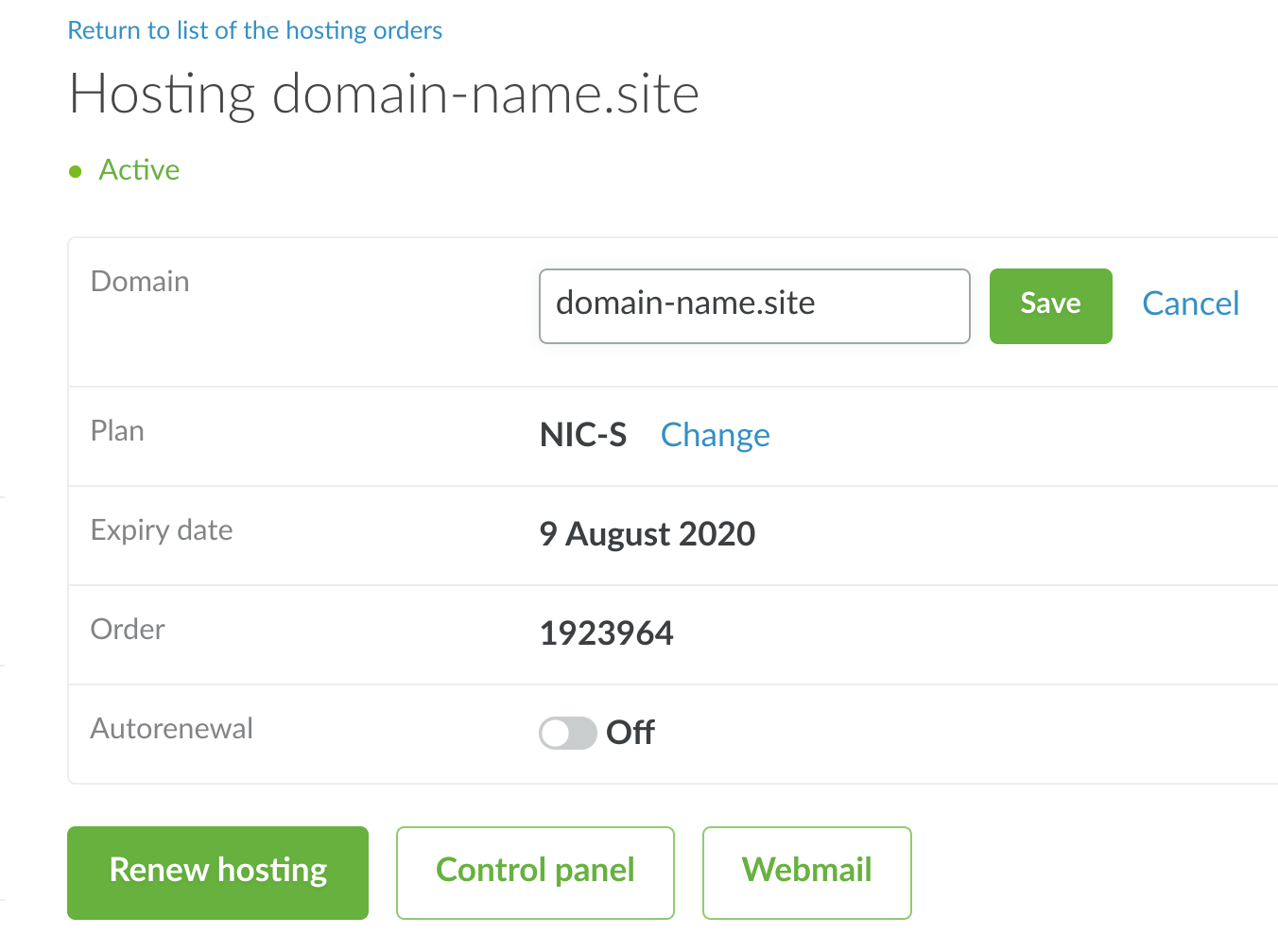1278x952 pixels.
Task: Click the Autorenewal row label
Action: coord(172,729)
